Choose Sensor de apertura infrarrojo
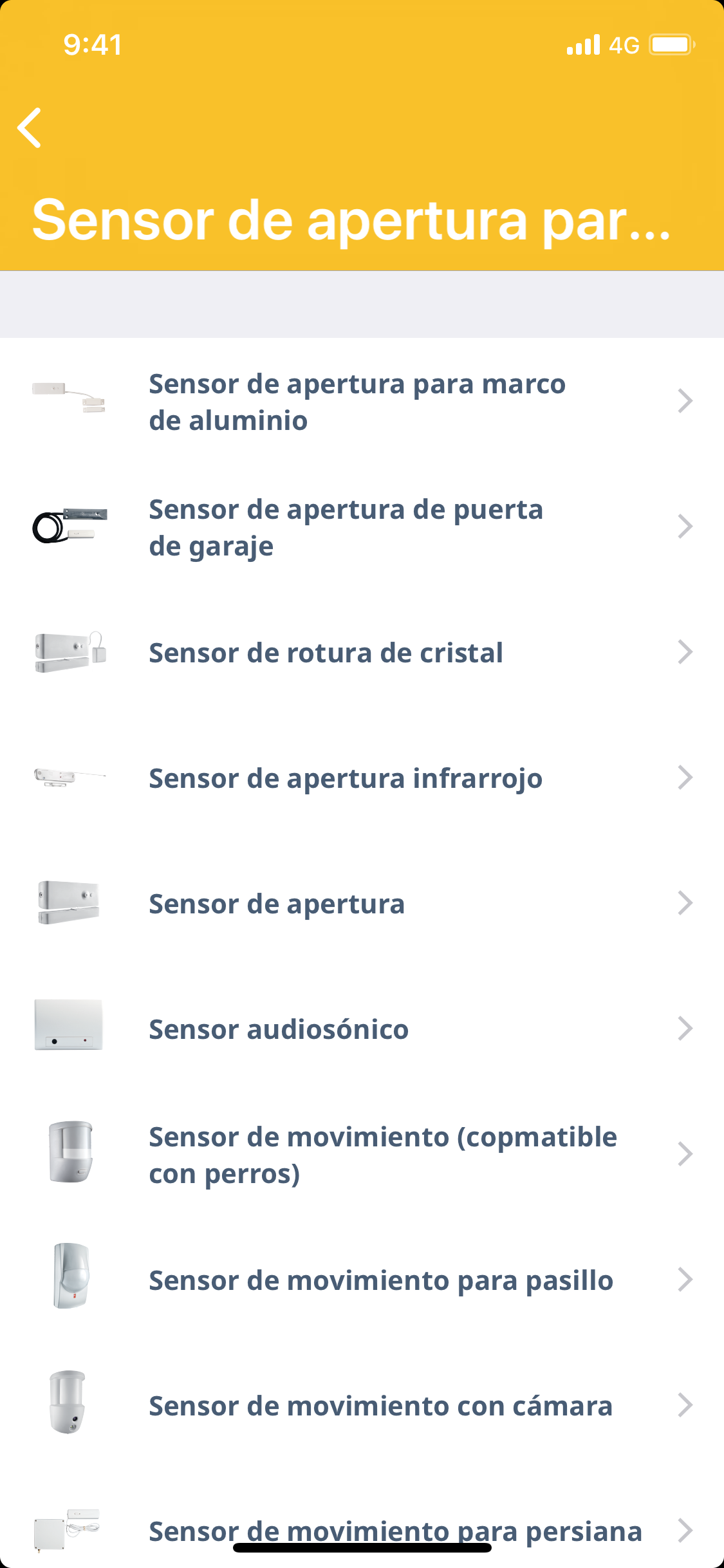 tap(346, 778)
